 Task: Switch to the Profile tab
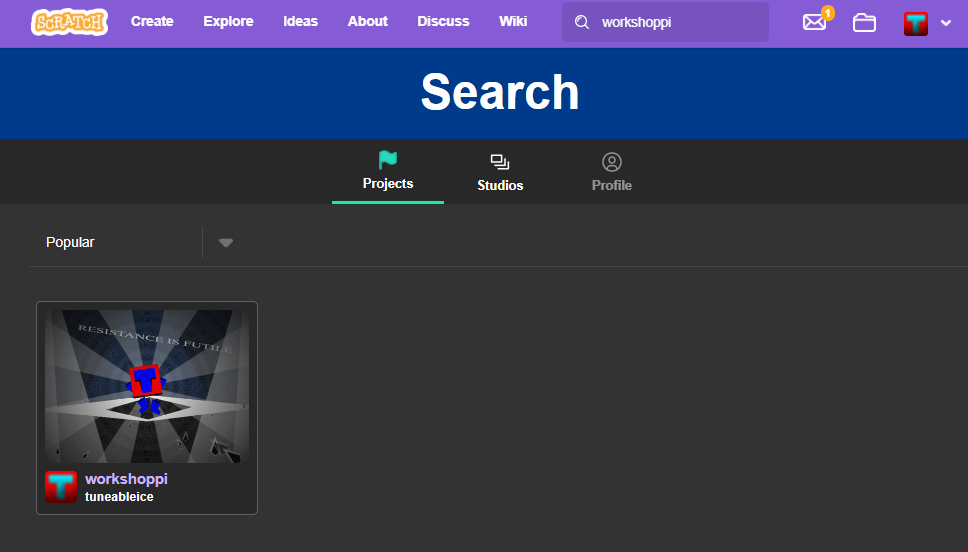612,172
